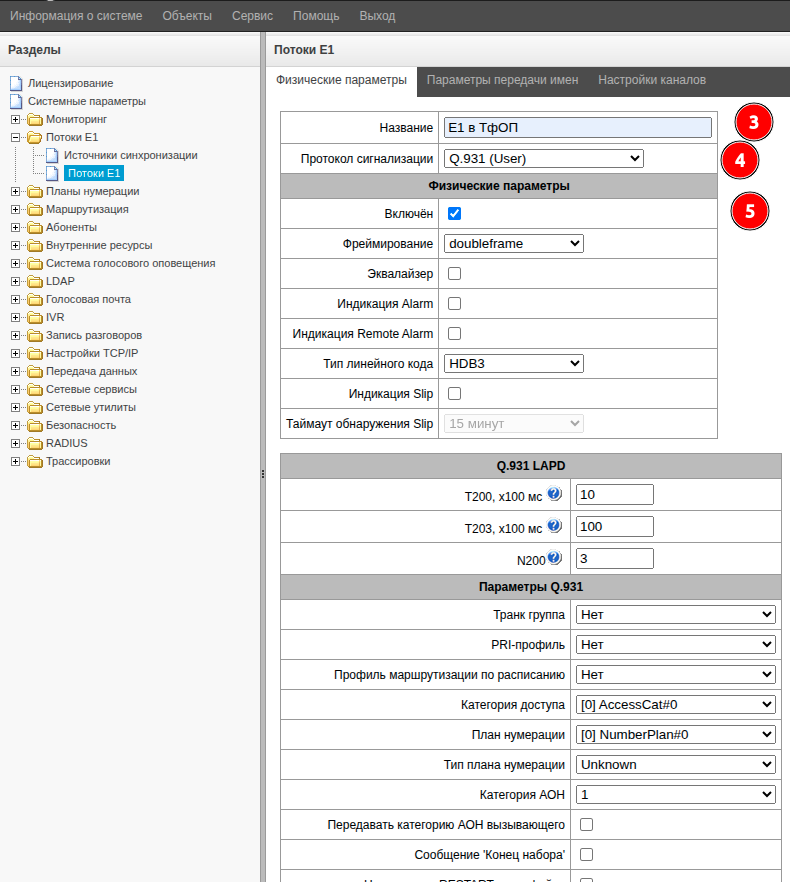Screen dimensions: 790x882
Task: Click the System parameters page icon
Action: click(x=16, y=101)
